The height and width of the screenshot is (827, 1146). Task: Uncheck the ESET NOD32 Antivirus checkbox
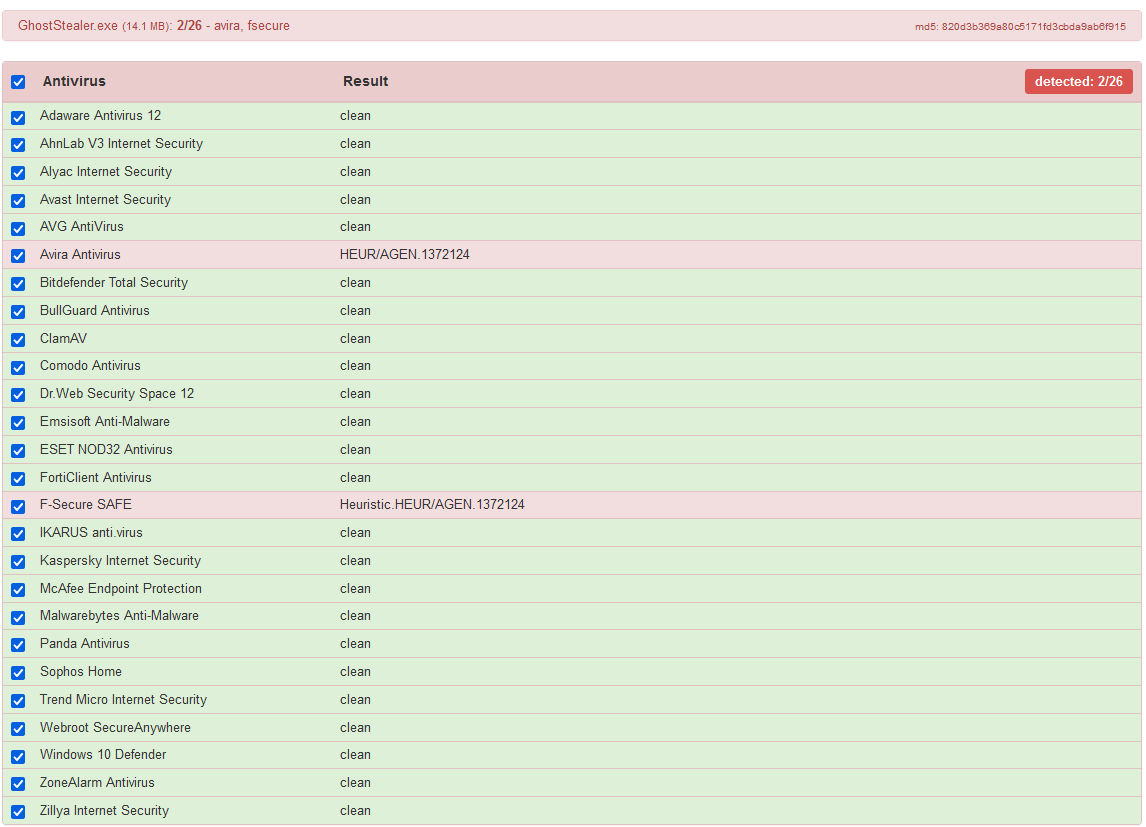(x=18, y=450)
